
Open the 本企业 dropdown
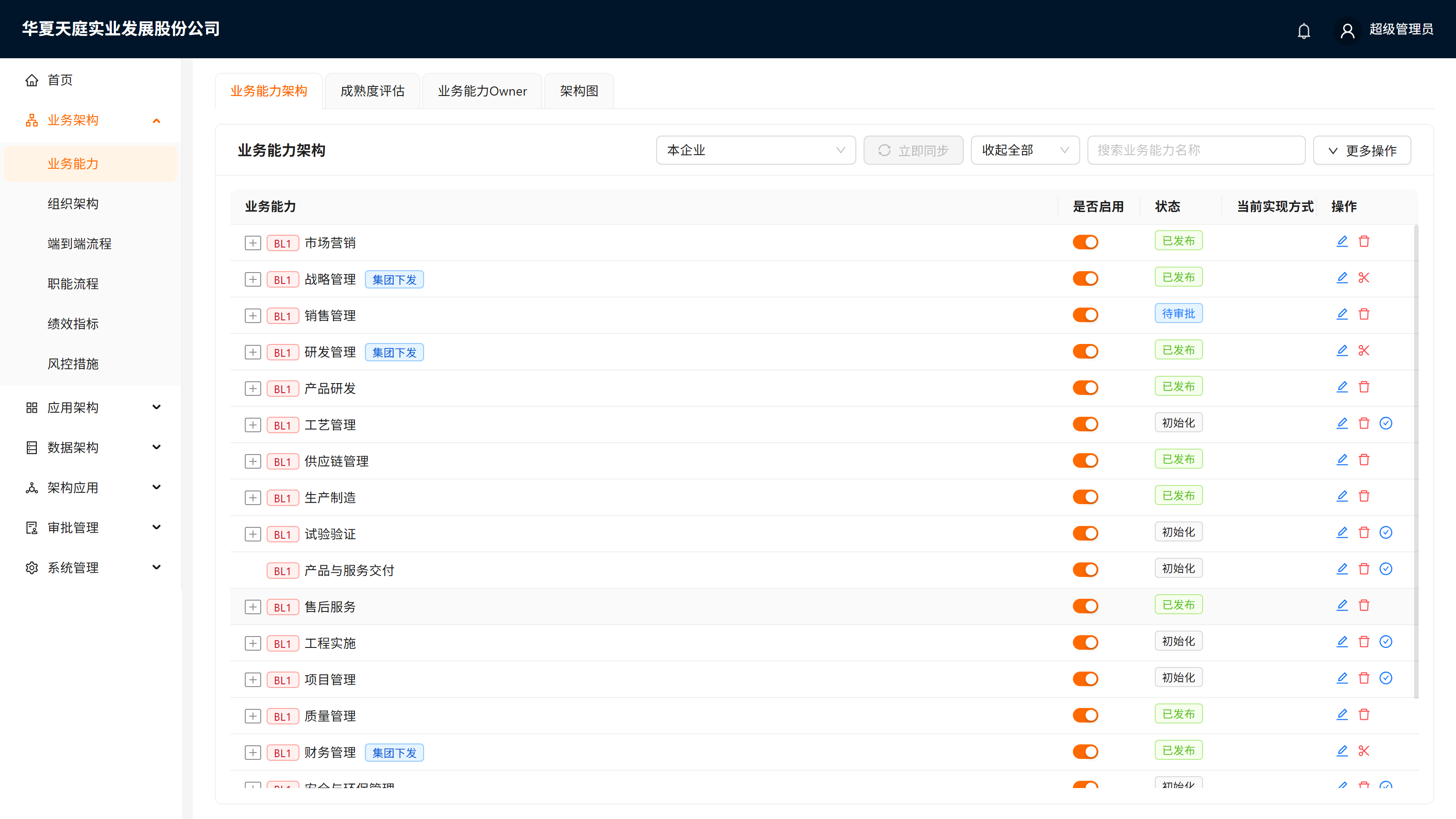point(756,150)
